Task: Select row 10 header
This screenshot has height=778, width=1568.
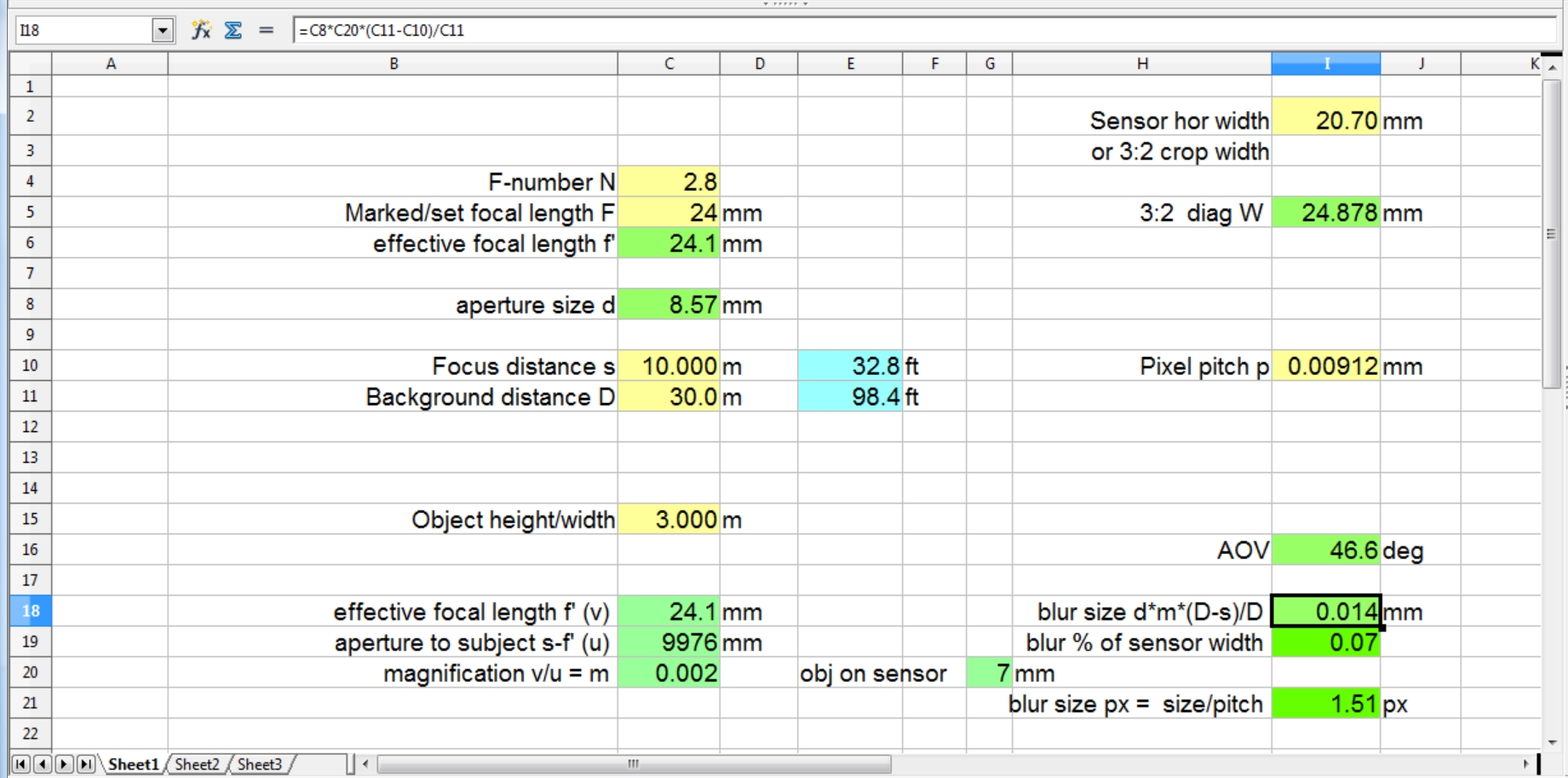Action: pos(30,366)
